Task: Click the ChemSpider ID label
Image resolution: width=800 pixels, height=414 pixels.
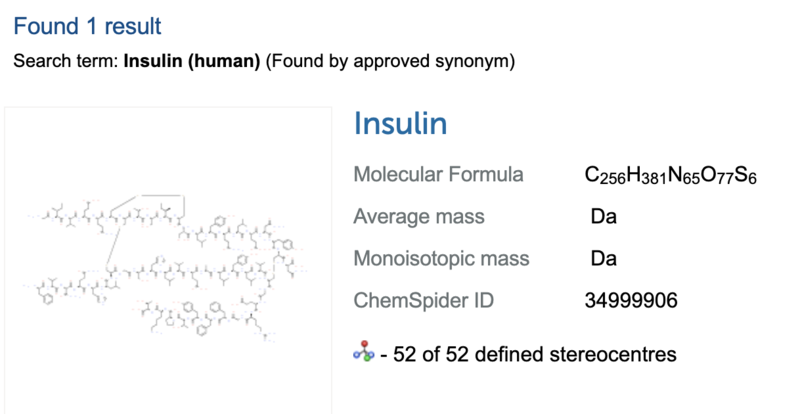Action: click(423, 300)
